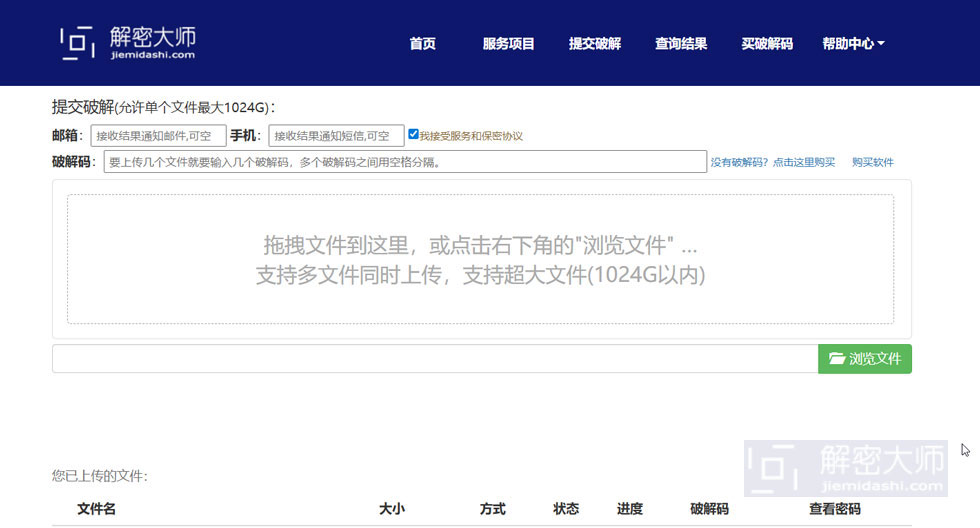Expand the 帮助中心 dropdown menu
Viewport: 980px width, 528px height.
853,44
